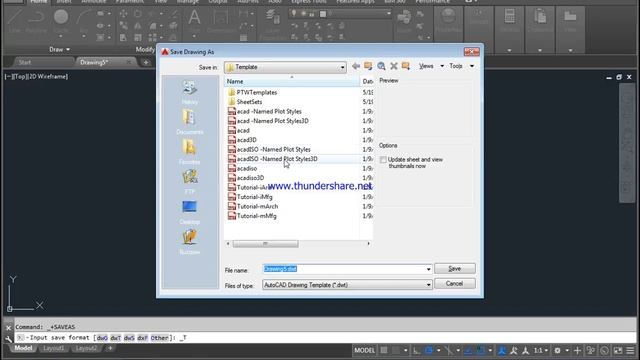Click the Workspace Switching gear icon
This screenshot has height=360, width=640.
558,350
